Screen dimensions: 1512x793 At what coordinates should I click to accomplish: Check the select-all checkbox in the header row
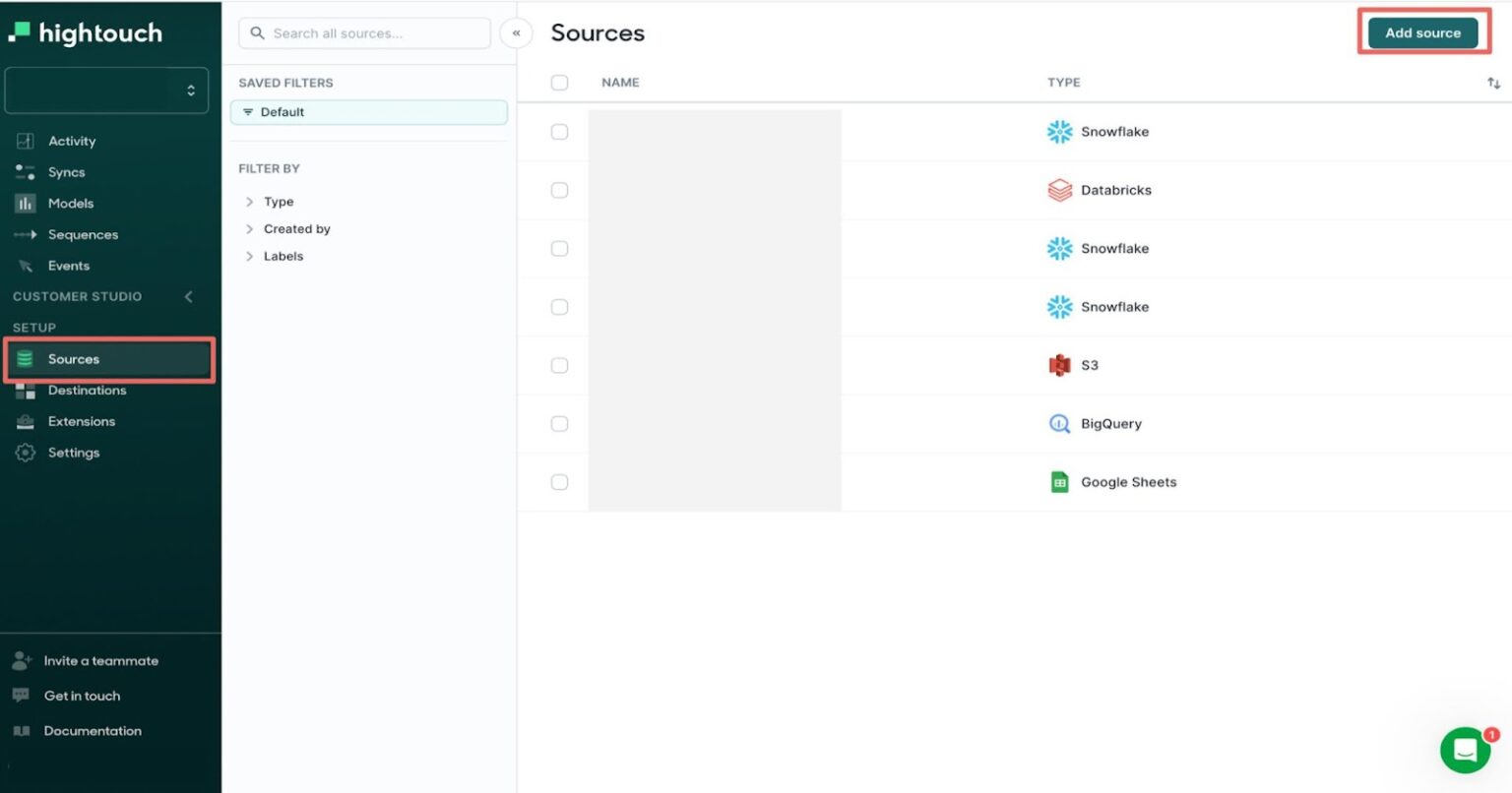coord(559,83)
